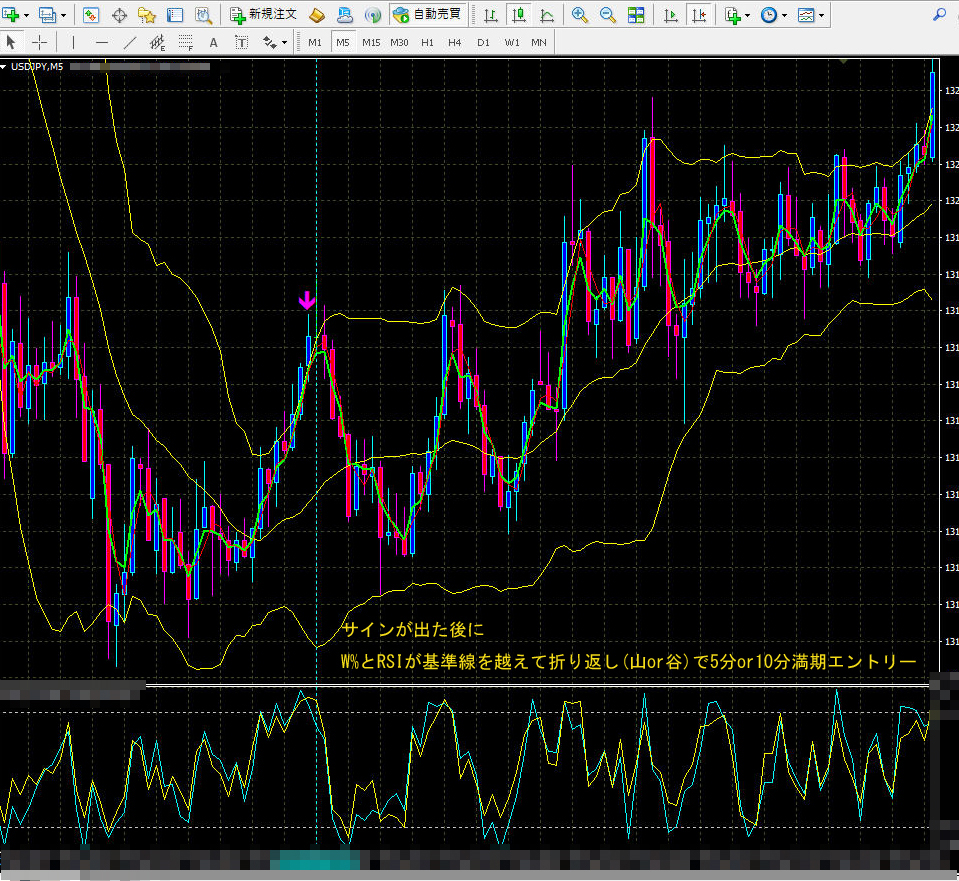Click the 新規注文 new order button
Image resolution: width=959 pixels, height=881 pixels.
(x=263, y=15)
